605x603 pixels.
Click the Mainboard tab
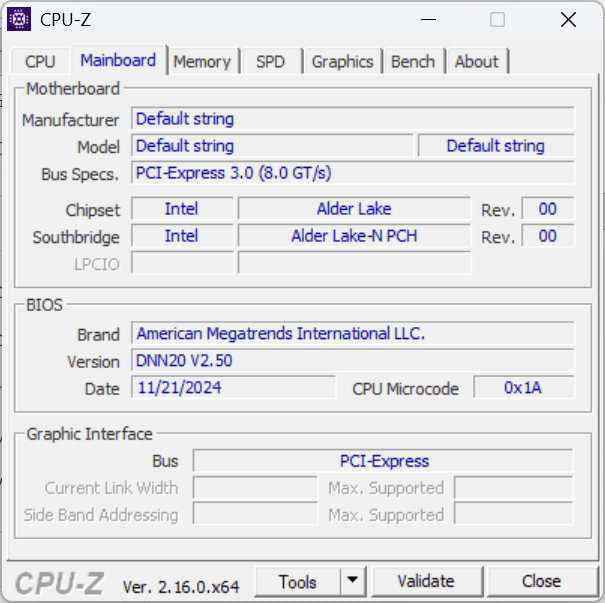tap(118, 60)
